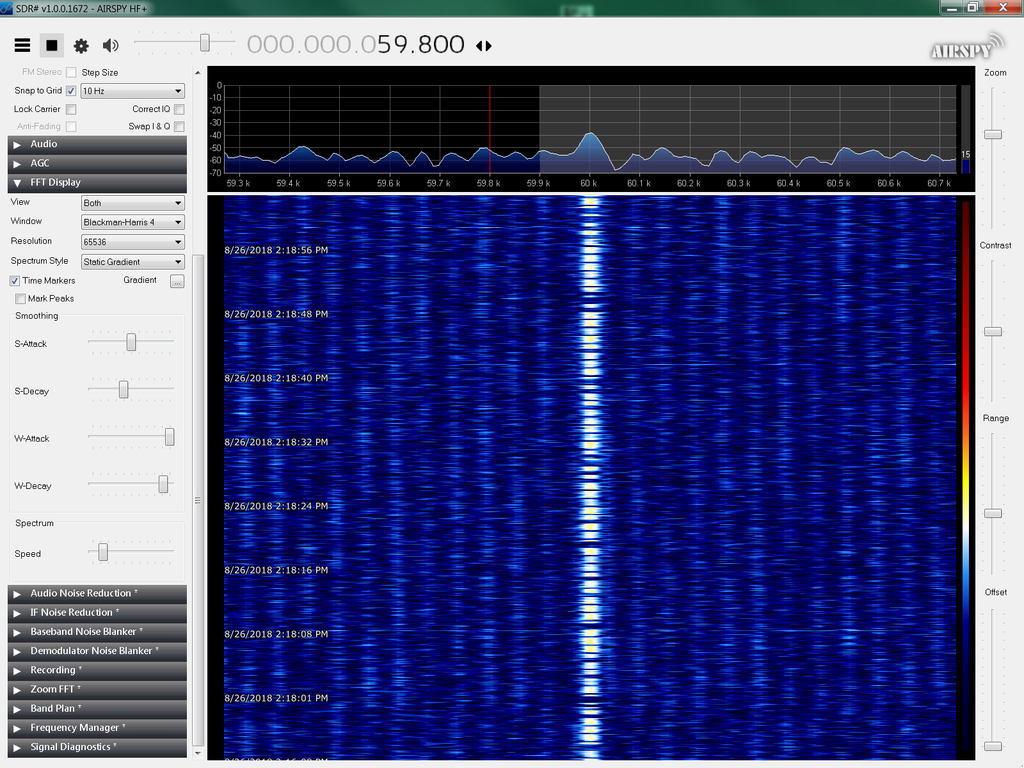Click the Offset slider handle
The height and width of the screenshot is (768, 1024).
(993, 746)
